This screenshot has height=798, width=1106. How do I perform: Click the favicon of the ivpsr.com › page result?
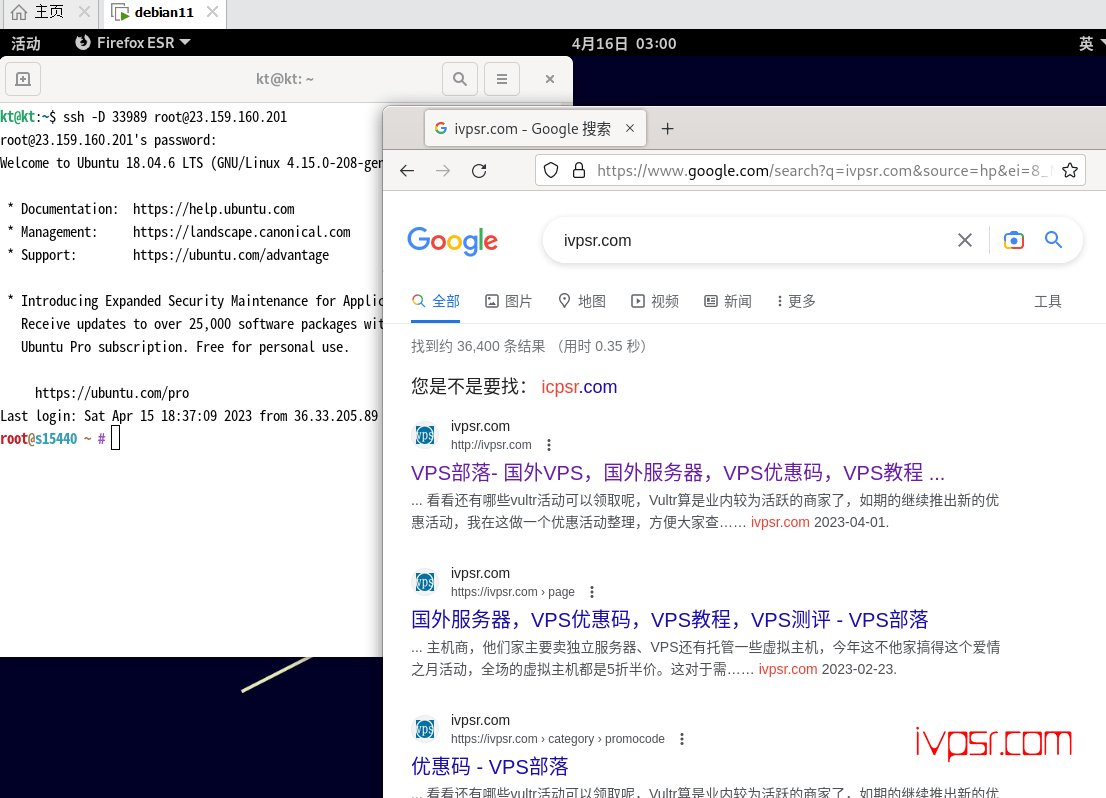coord(425,582)
